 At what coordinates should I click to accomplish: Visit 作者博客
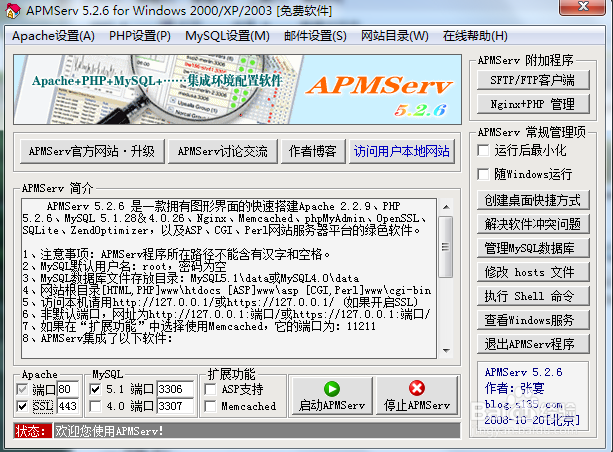(313, 151)
